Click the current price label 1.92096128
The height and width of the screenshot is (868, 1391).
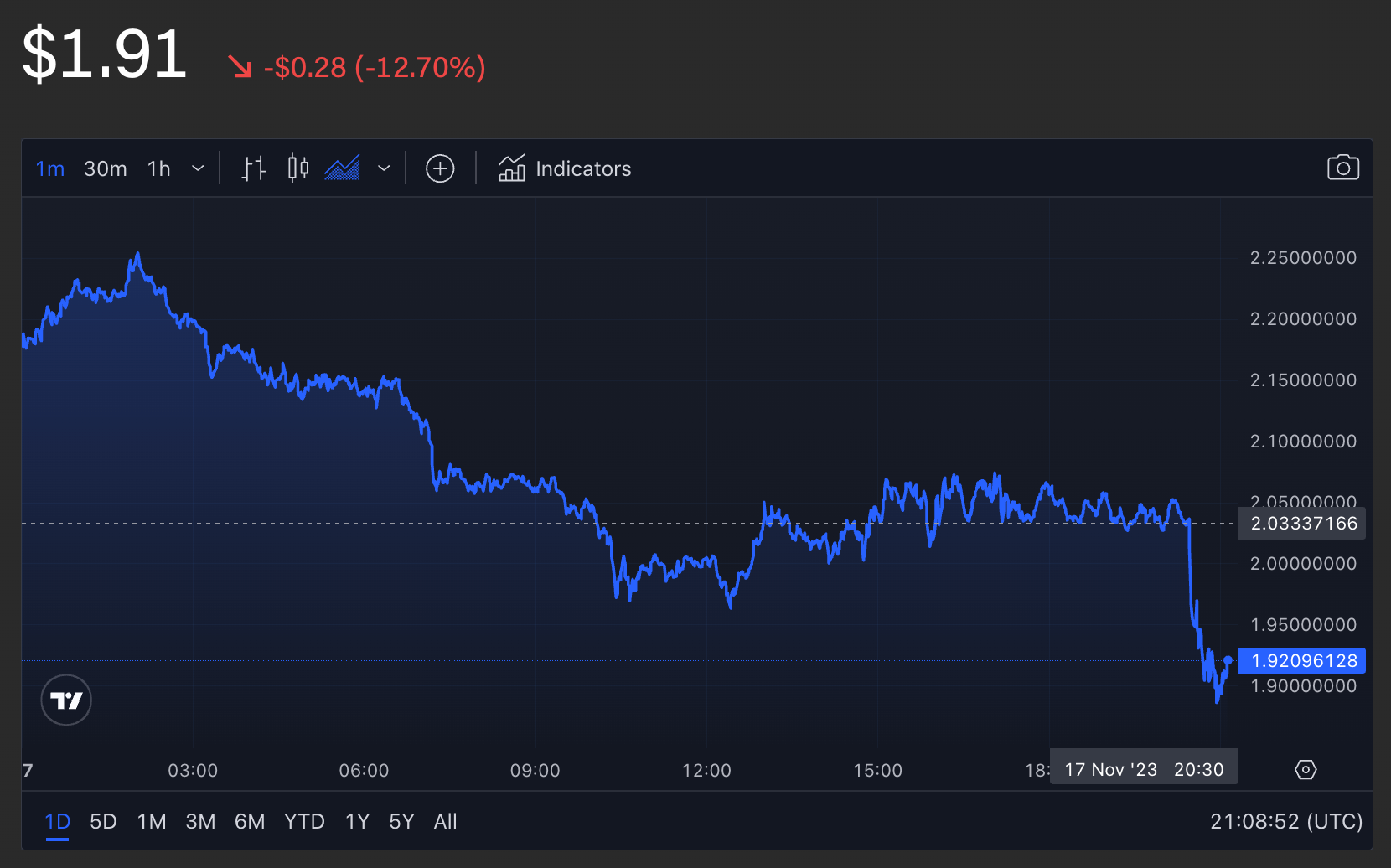pos(1301,660)
